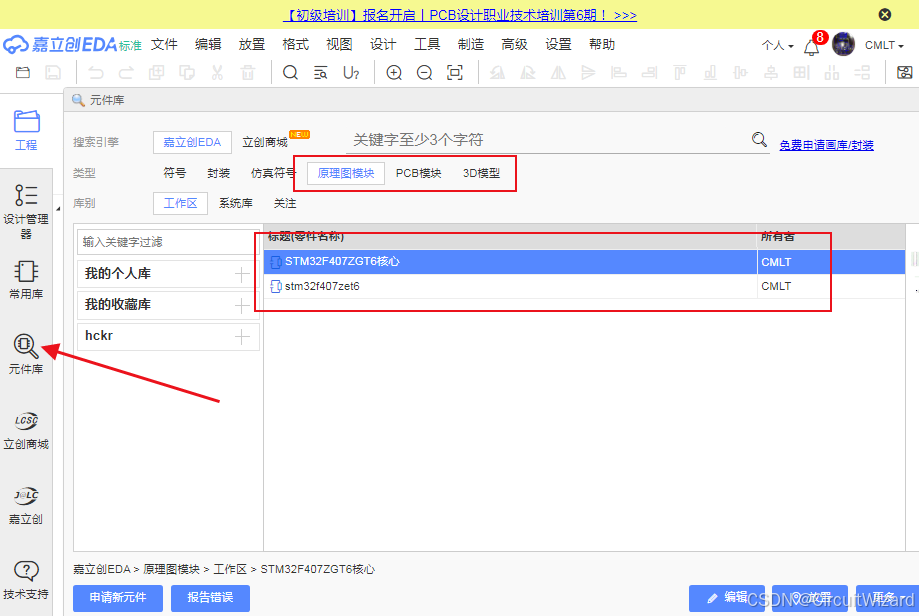Zoom out with the minus magnifier
Image resolution: width=919 pixels, height=616 pixels.
click(x=424, y=73)
